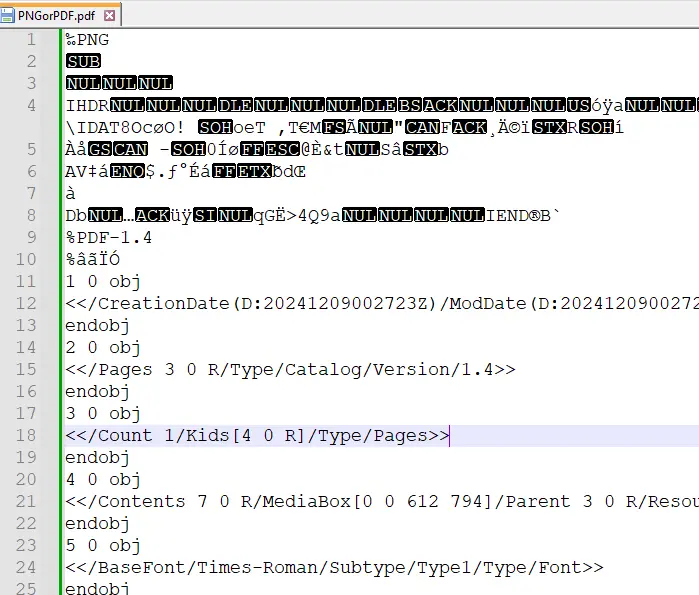Screen dimensions: 699x595
Task: Click the IHDR chunk text on line 4
Action: point(87,106)
